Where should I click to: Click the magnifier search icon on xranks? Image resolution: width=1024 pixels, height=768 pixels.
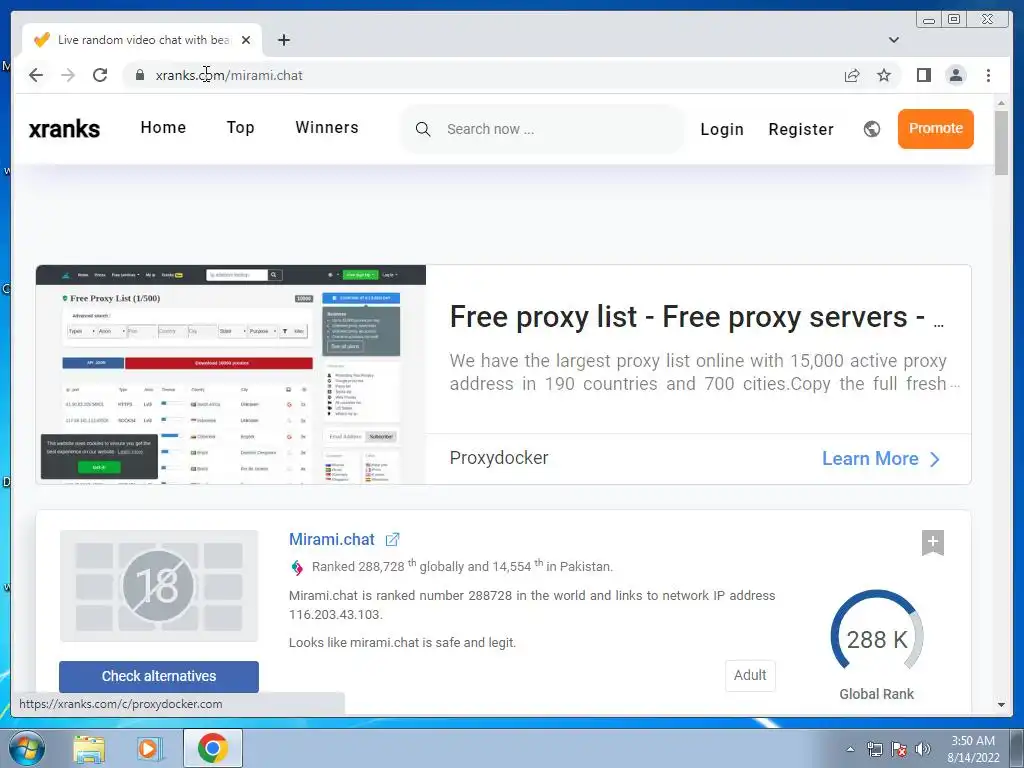click(423, 129)
